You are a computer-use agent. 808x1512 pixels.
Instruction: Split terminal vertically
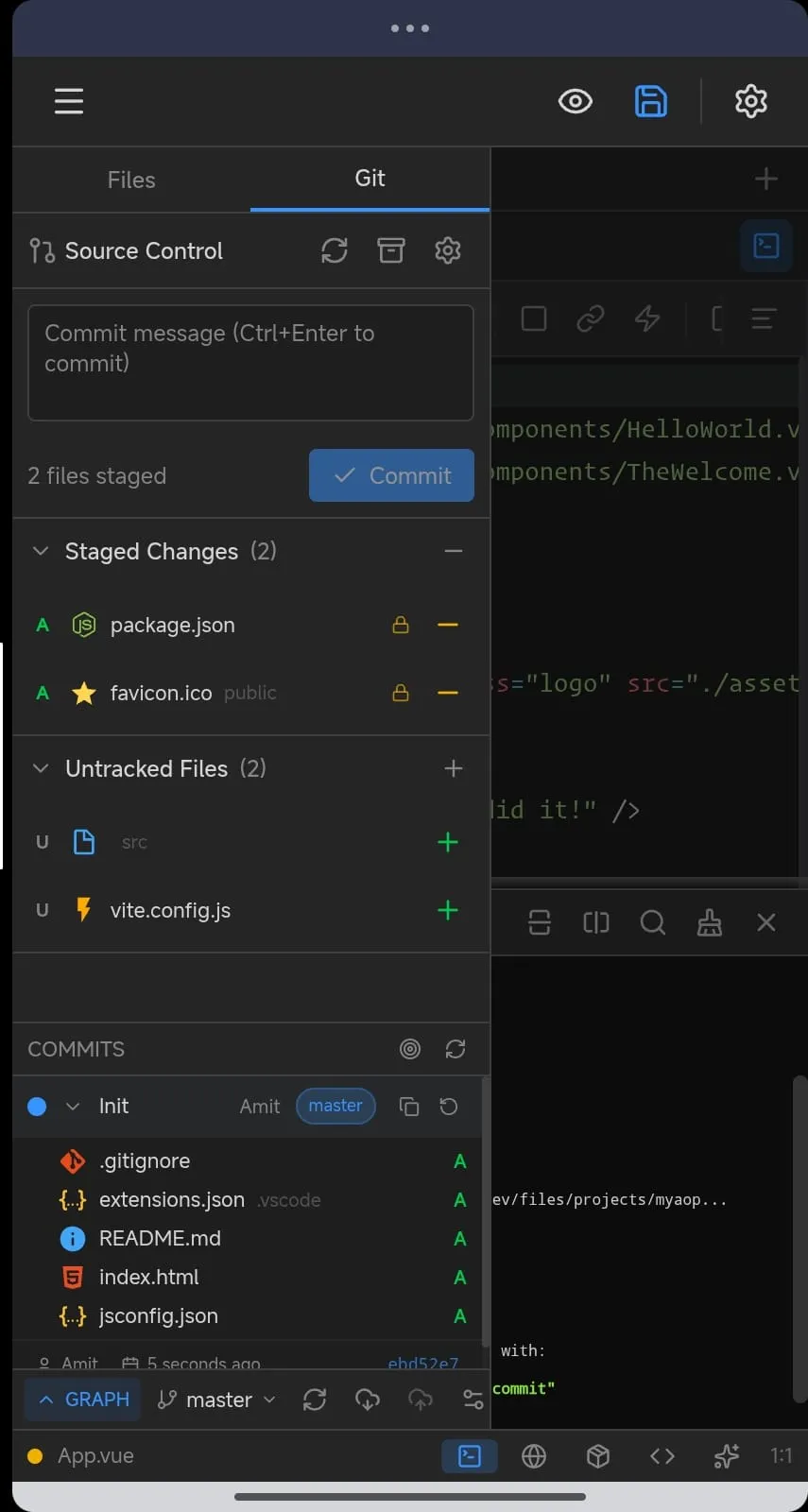point(596,922)
